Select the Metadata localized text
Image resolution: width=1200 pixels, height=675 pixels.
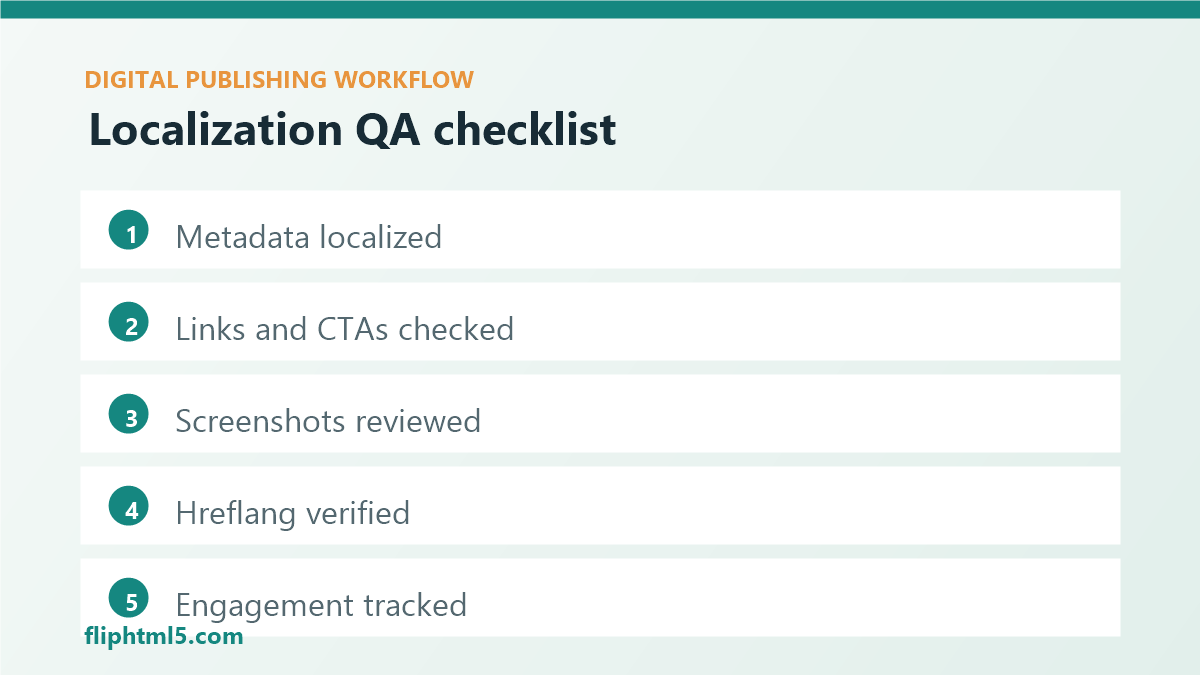point(309,237)
